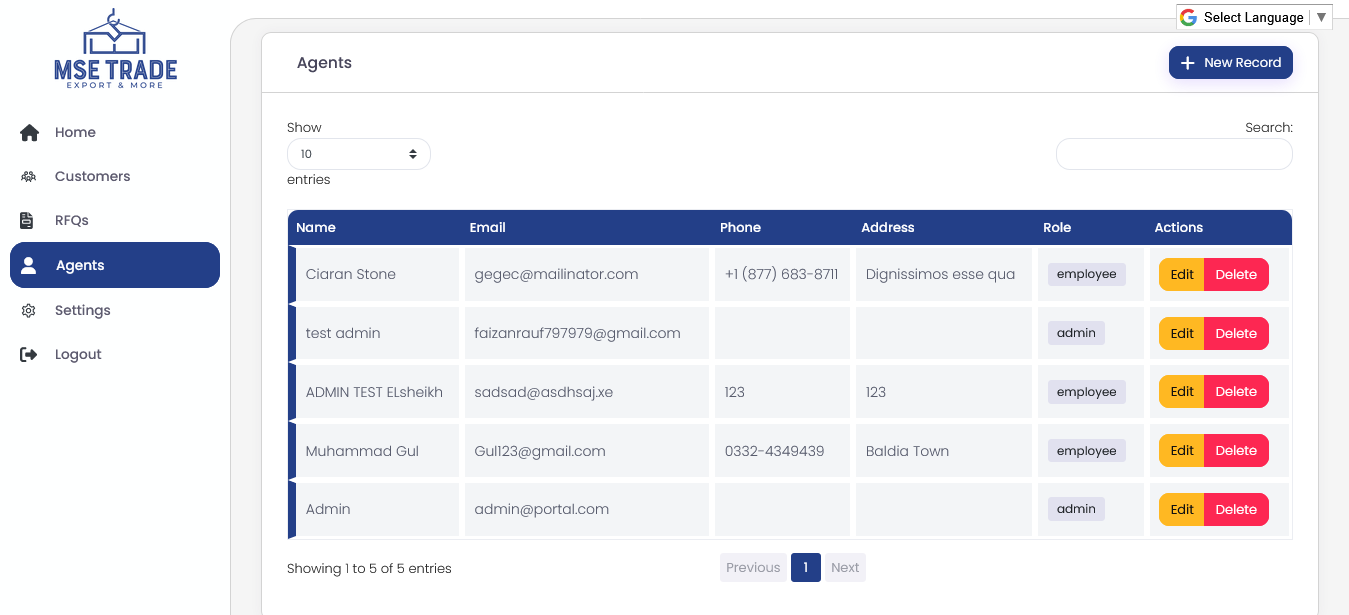The image size is (1349, 615).
Task: Click the MSE Trade logo
Action: tap(115, 50)
